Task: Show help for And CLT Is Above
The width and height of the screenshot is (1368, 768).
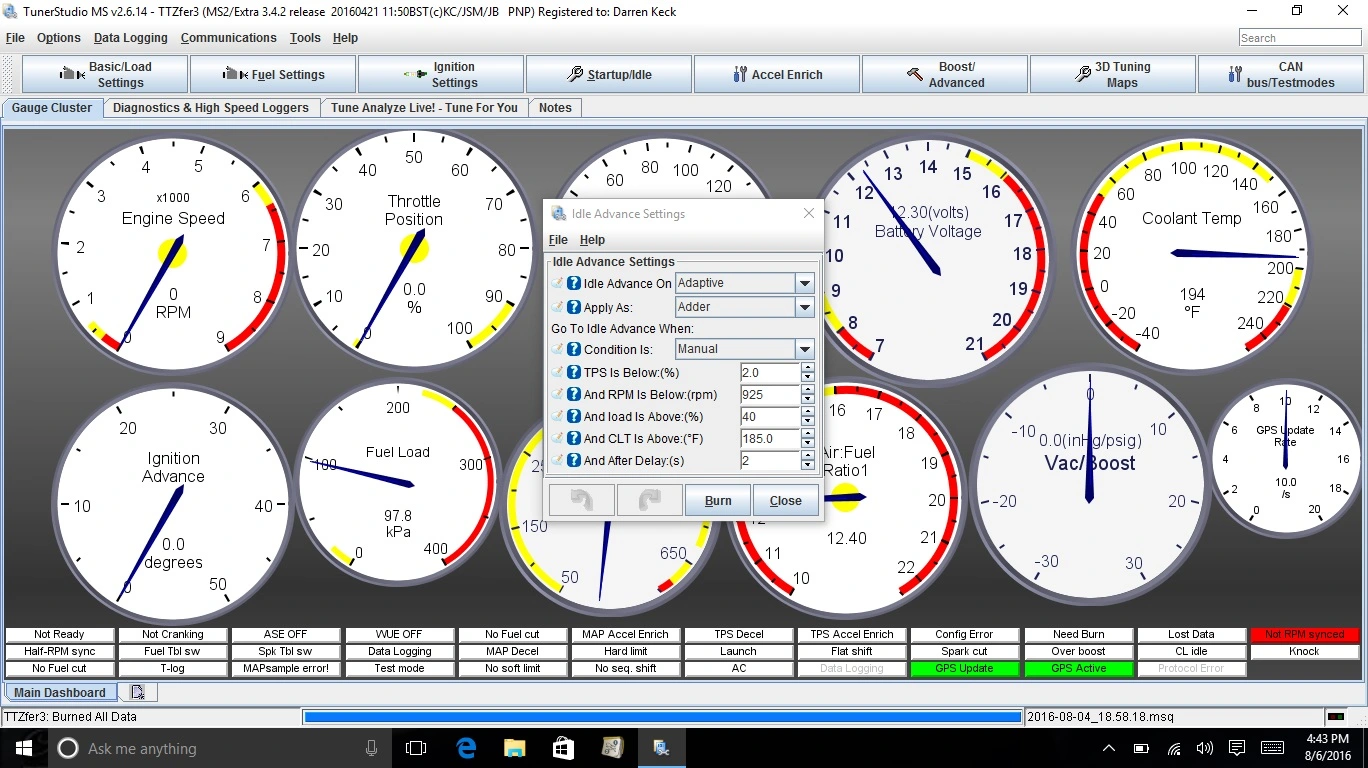Action: (x=574, y=439)
